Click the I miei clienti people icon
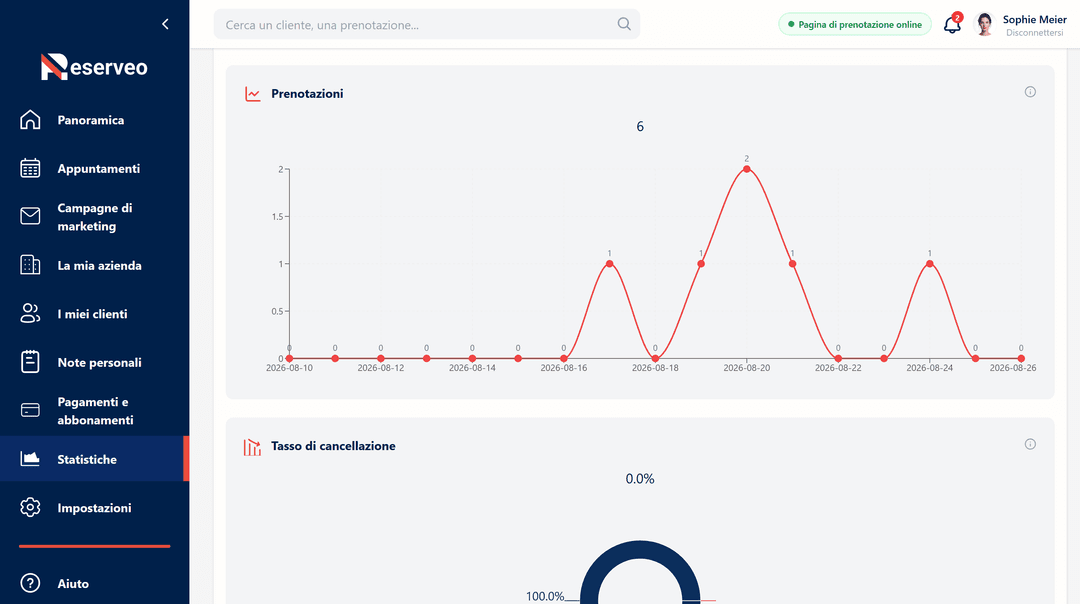This screenshot has height=604, width=1080. coord(30,313)
